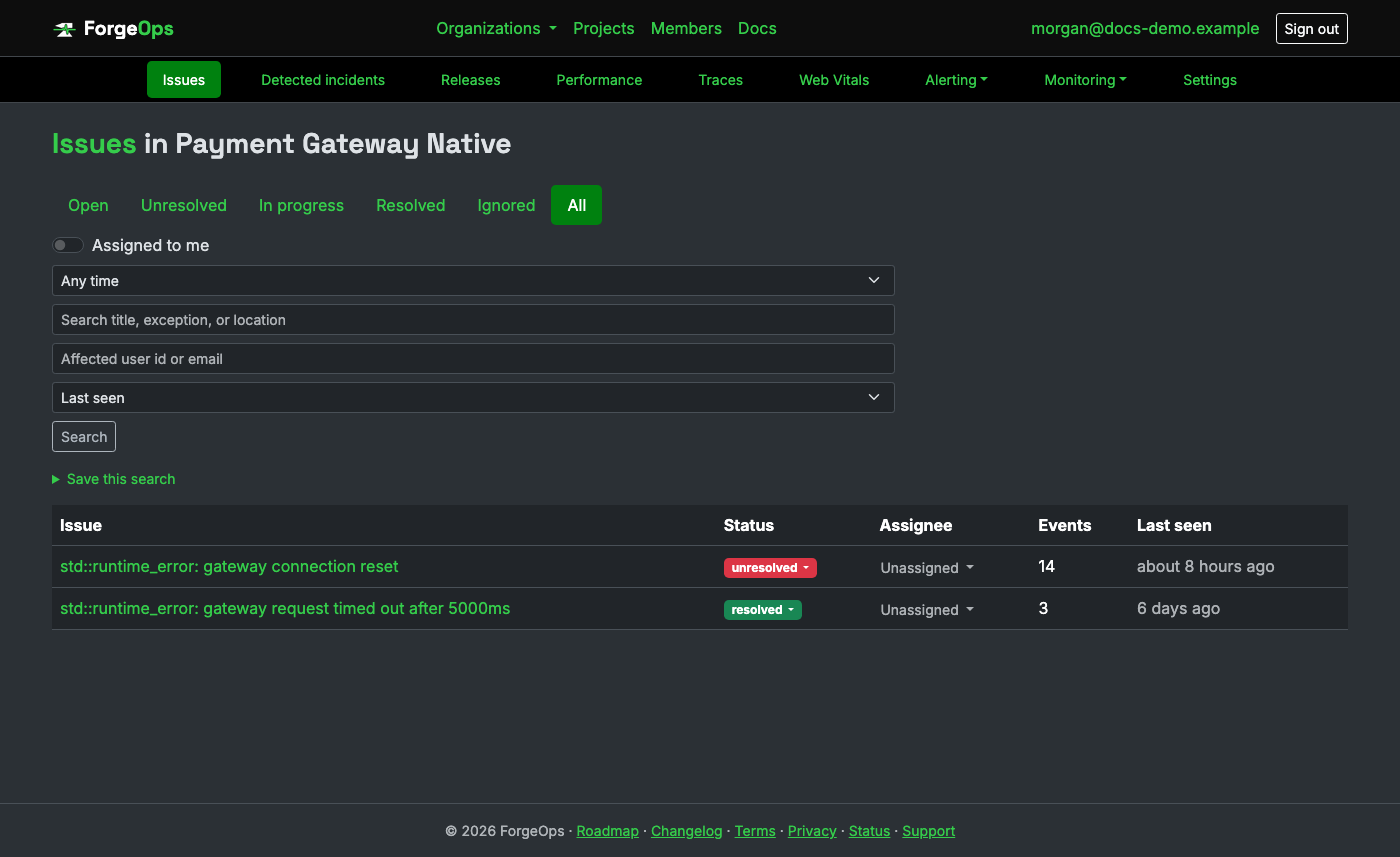Image resolution: width=1400 pixels, height=857 pixels.
Task: Click the Search button
Action: pos(84,437)
